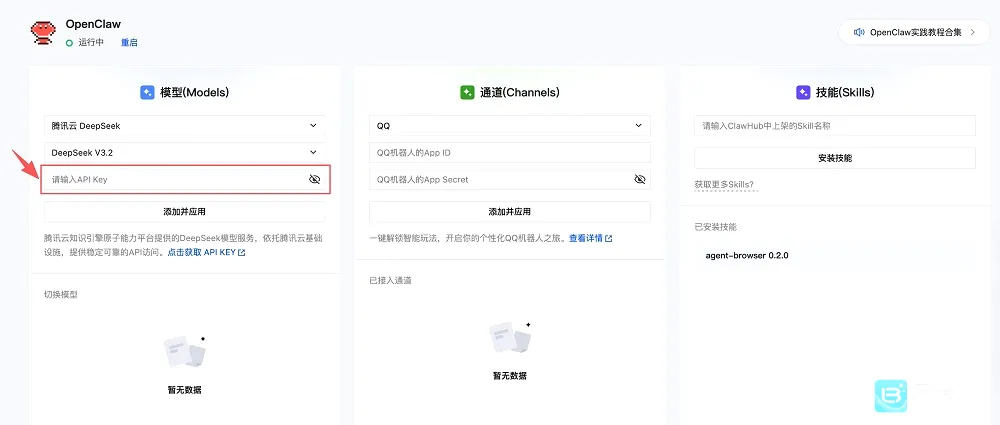Image resolution: width=1000 pixels, height=425 pixels.
Task: Click 暂无数据 text in Models panel
Action: tap(184, 390)
